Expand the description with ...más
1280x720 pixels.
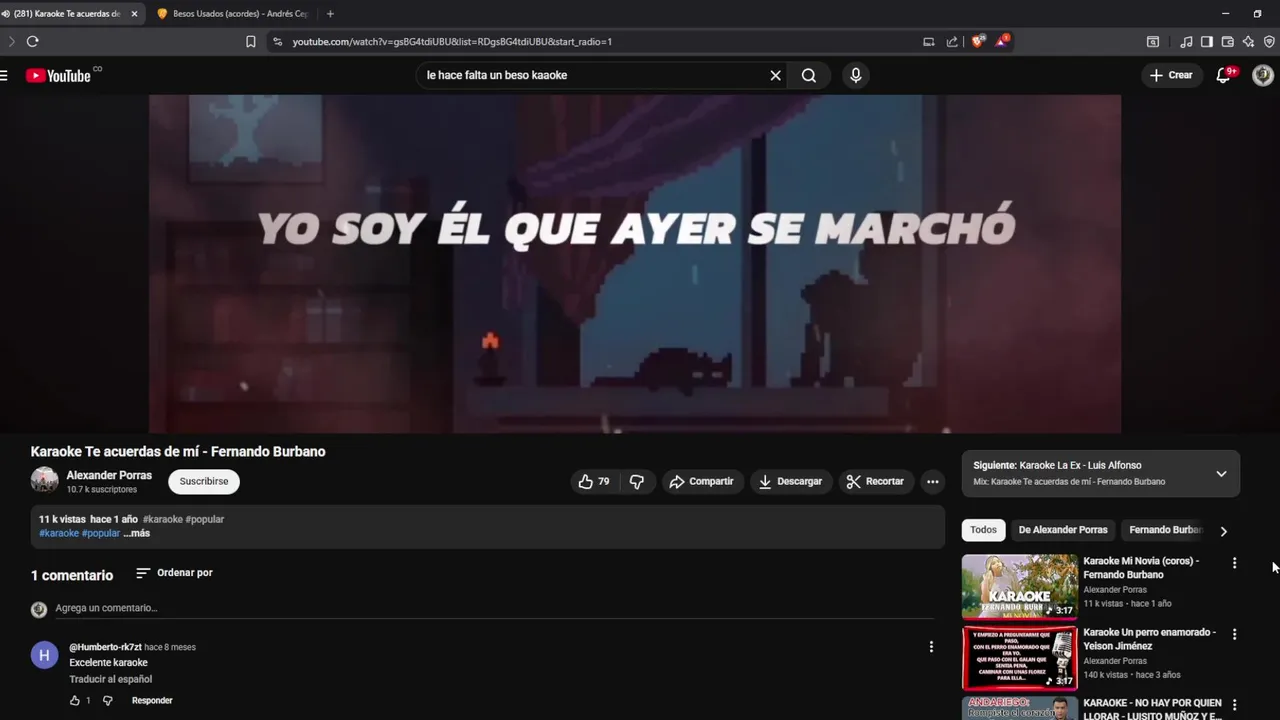point(137,533)
